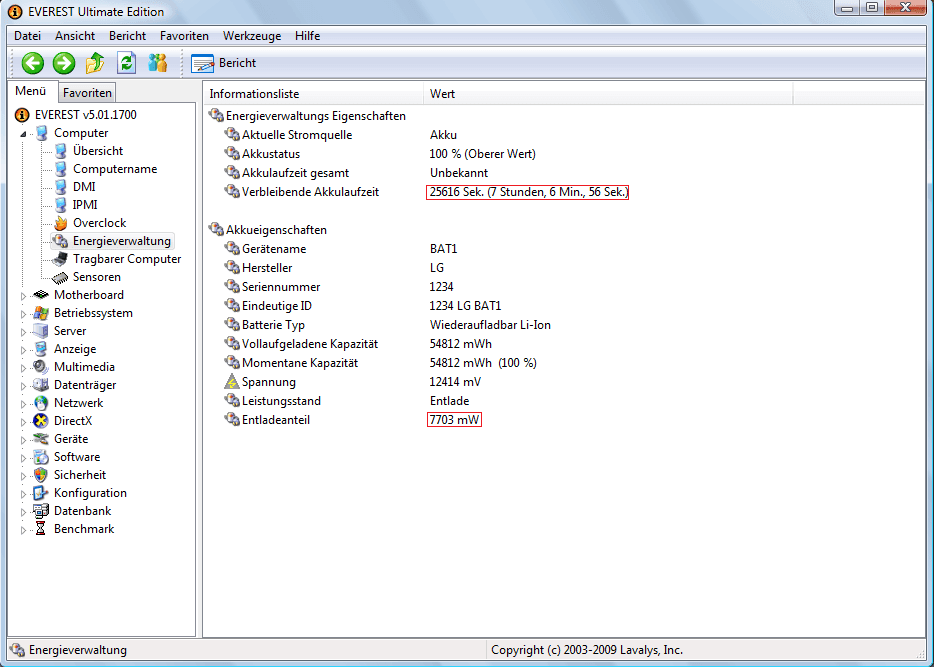Select the Netzwerk globe icon
Viewport: 934px width, 667px height.
point(41,403)
